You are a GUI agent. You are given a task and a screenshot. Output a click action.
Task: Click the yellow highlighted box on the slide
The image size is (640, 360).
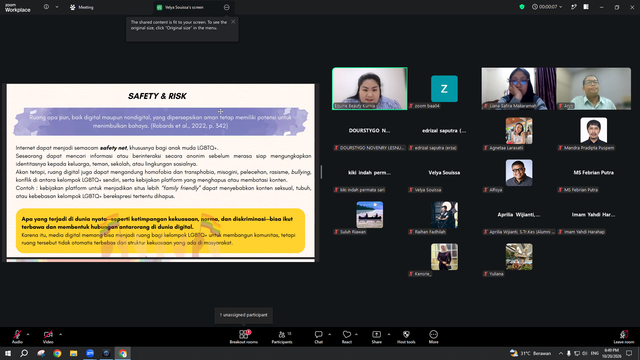pos(160,231)
